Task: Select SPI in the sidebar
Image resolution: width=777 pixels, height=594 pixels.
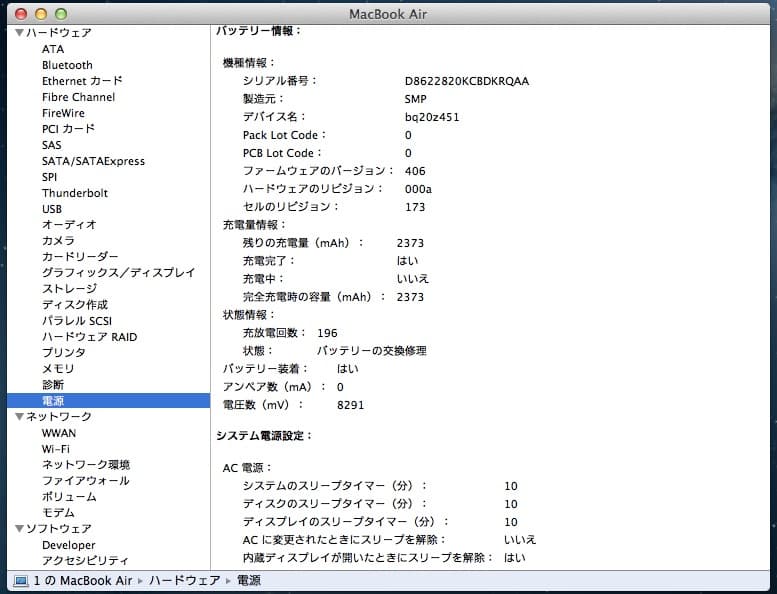Action: pyautogui.click(x=50, y=177)
